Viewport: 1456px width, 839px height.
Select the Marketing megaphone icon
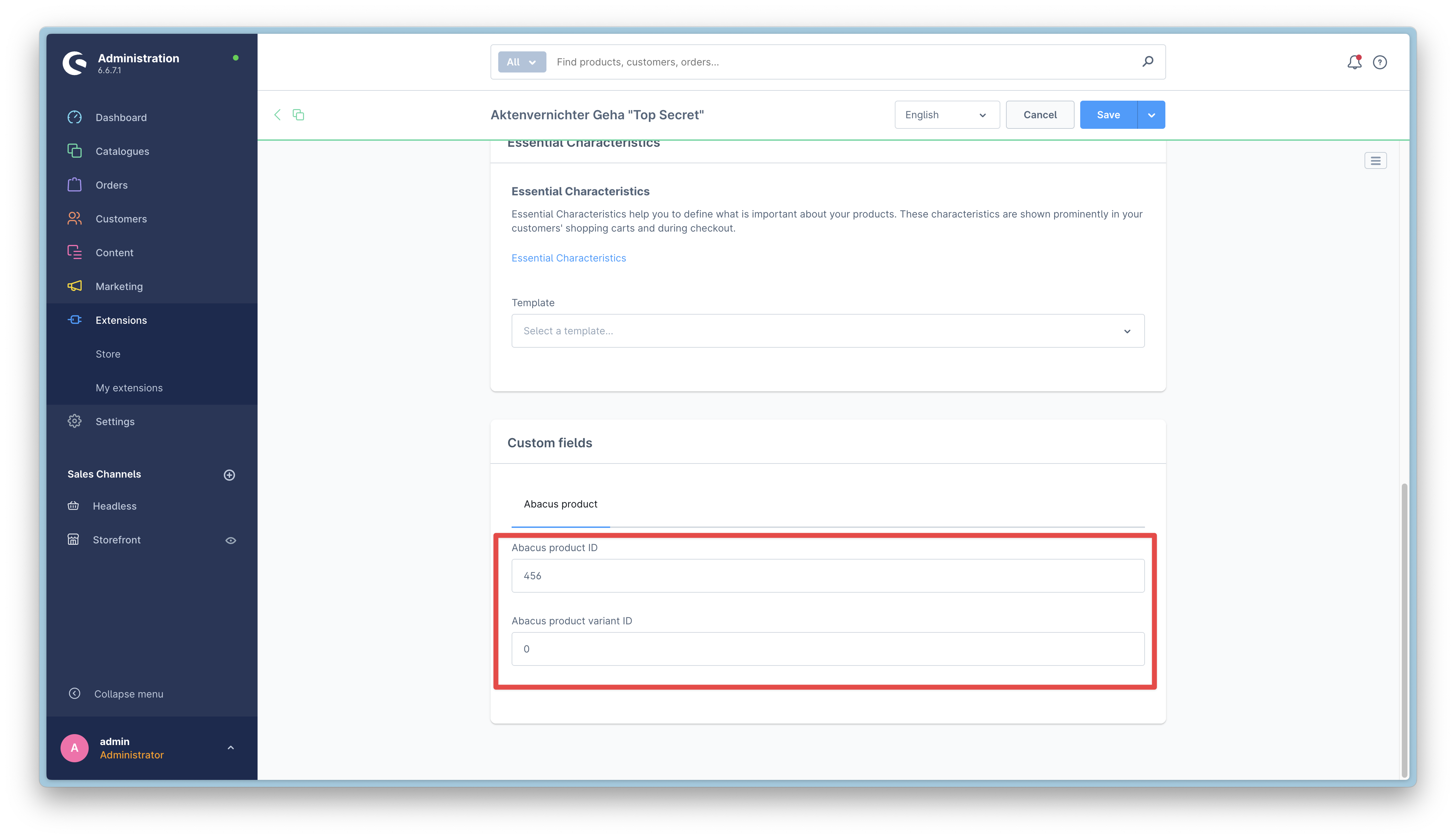tap(75, 286)
